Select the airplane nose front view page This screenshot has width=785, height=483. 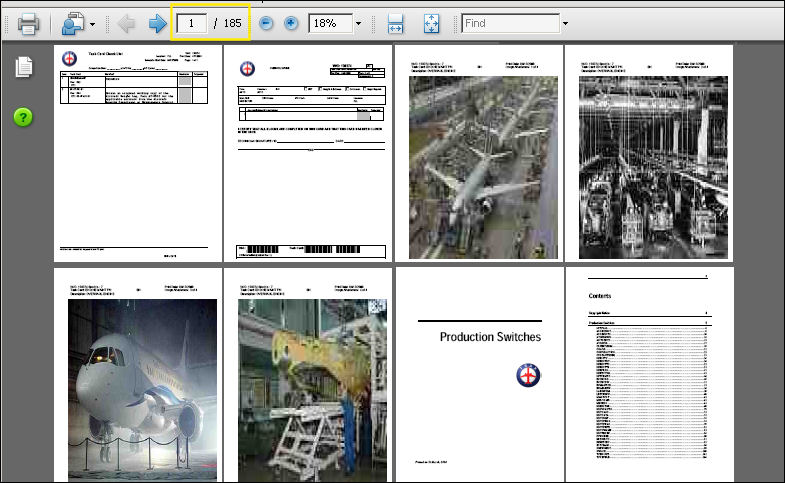(x=138, y=375)
